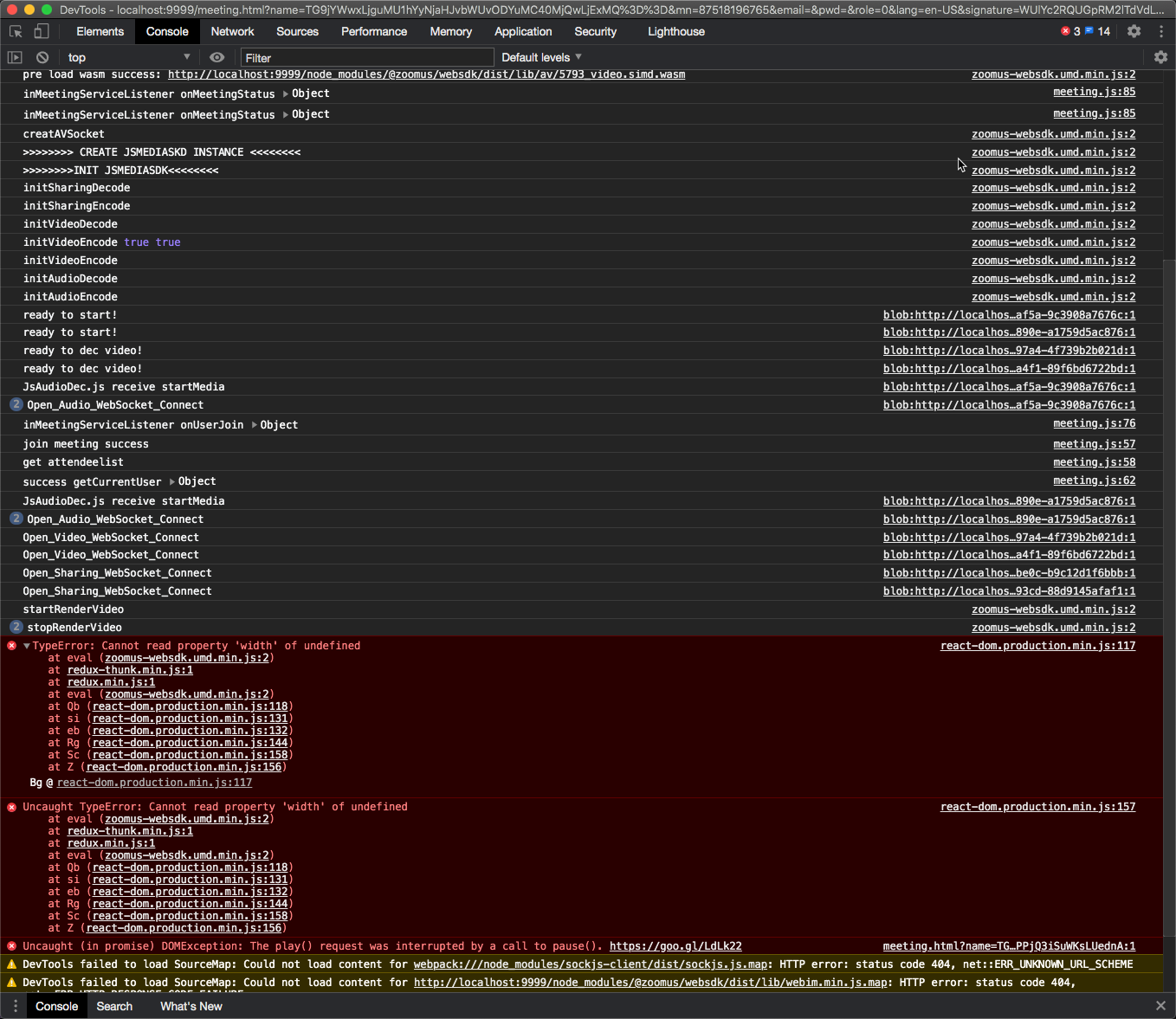The image size is (1176, 1019).
Task: Open blob link ending be0c-b9c12d1f6bbb:1
Action: (x=1010, y=573)
